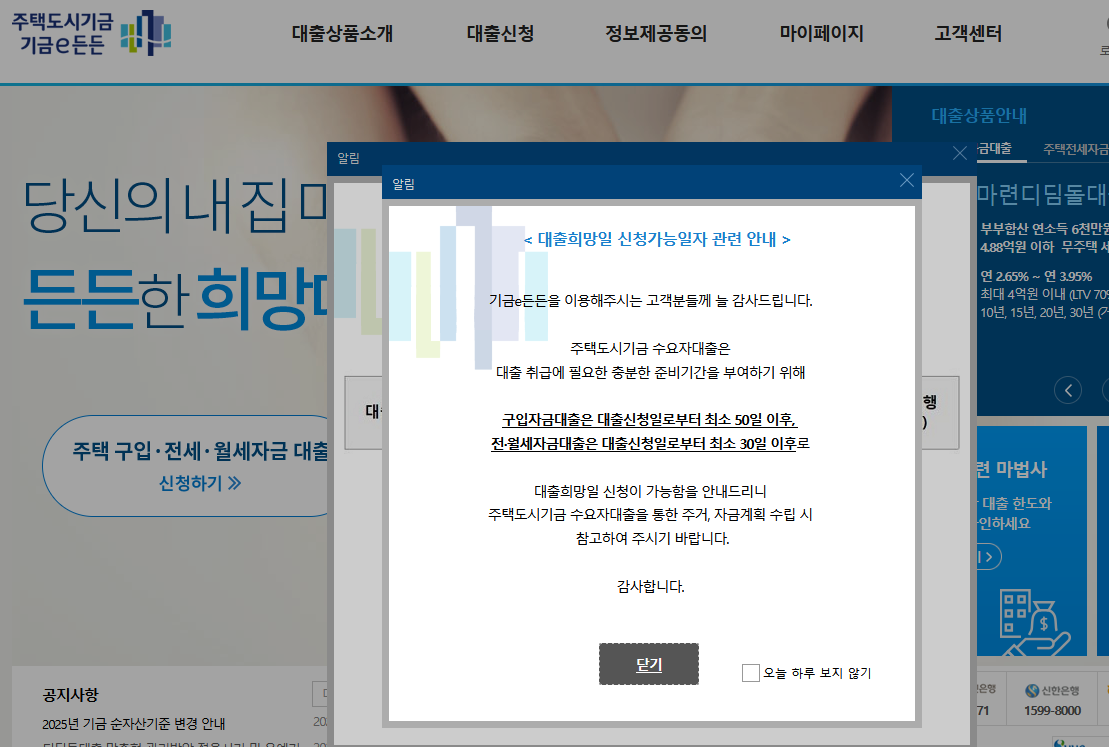
Task: Close the back 알림 popup with X
Action: (960, 153)
